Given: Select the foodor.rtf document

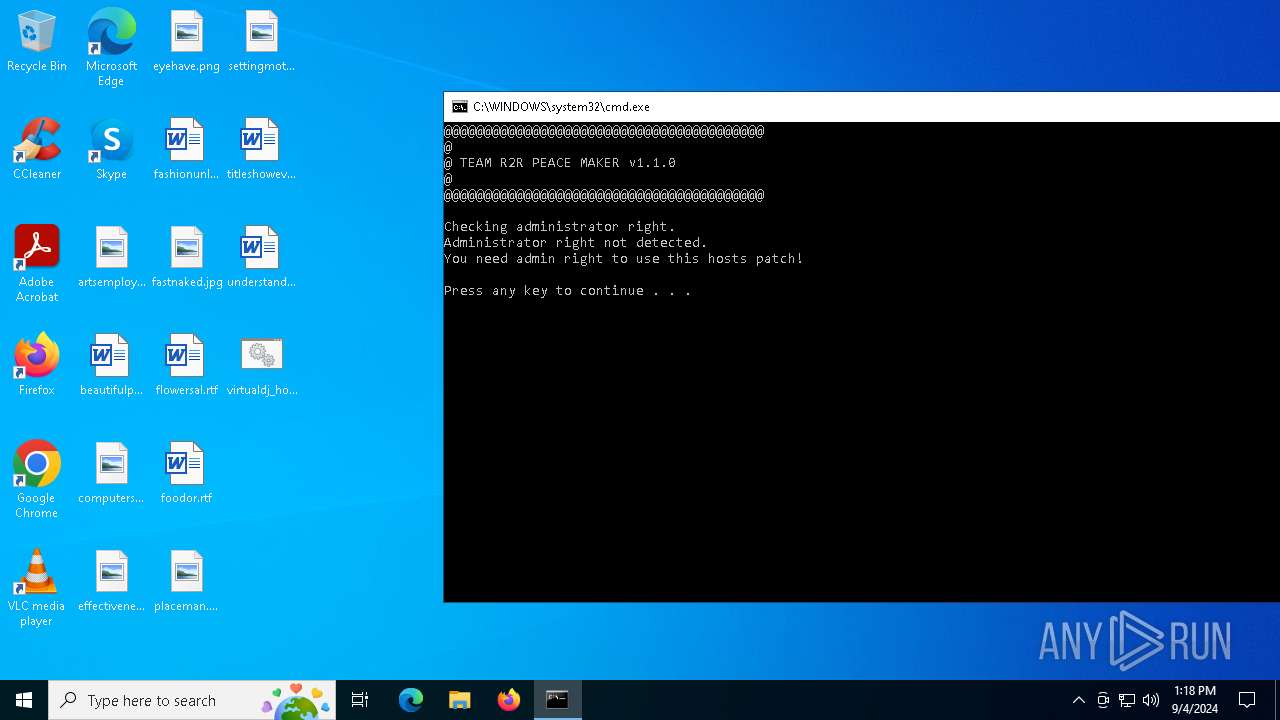Looking at the screenshot, I should click(x=186, y=473).
